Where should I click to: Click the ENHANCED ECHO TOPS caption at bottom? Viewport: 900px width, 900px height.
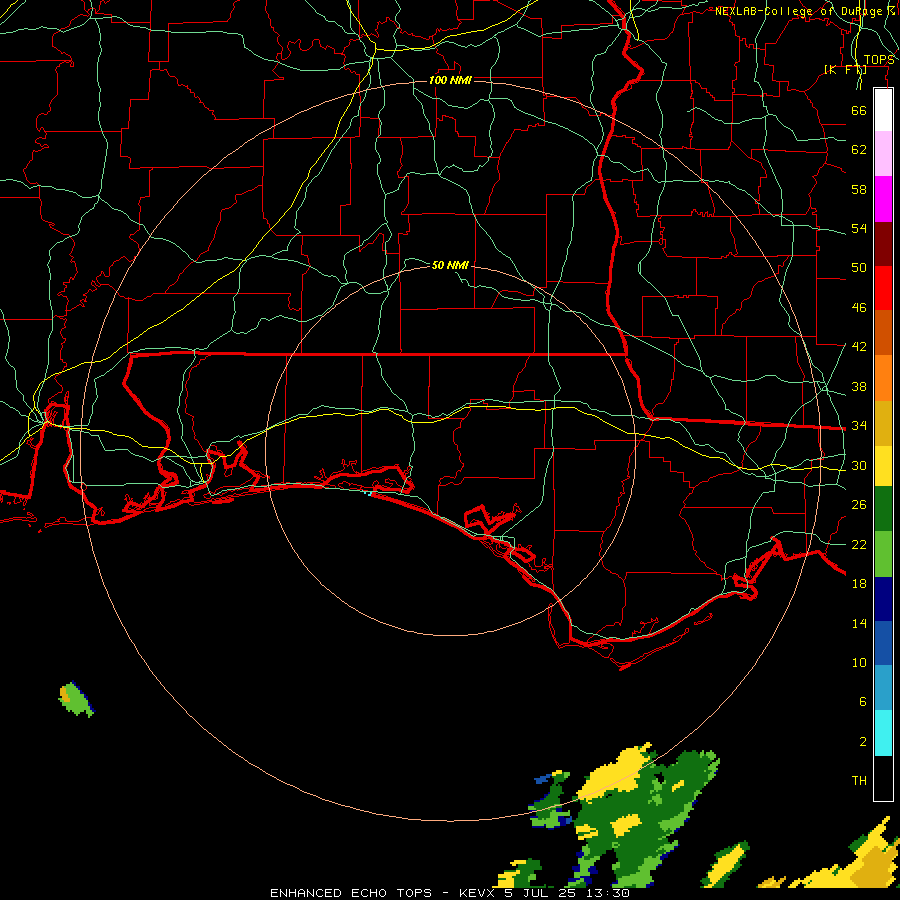tap(449, 893)
